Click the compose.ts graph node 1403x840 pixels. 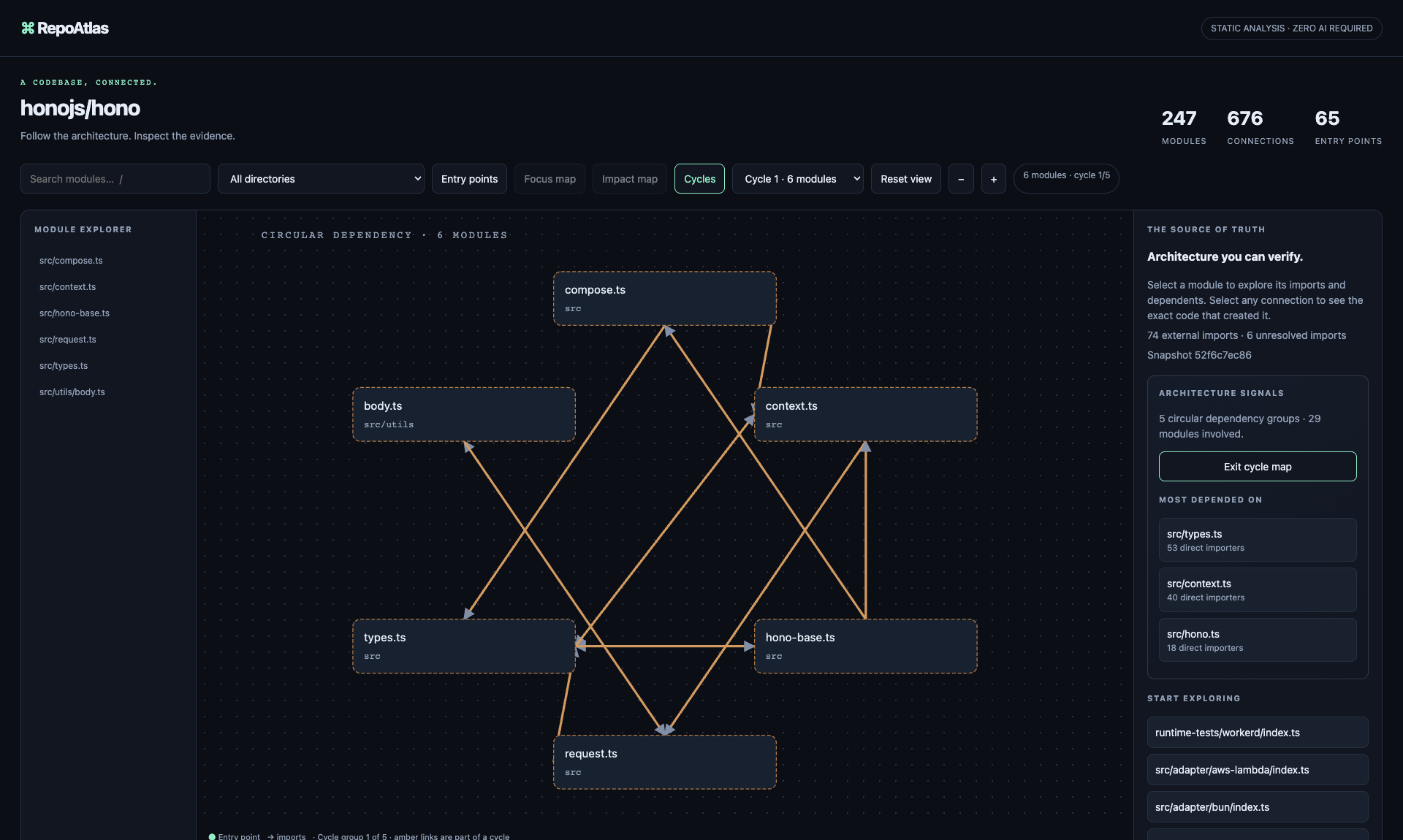(x=665, y=299)
